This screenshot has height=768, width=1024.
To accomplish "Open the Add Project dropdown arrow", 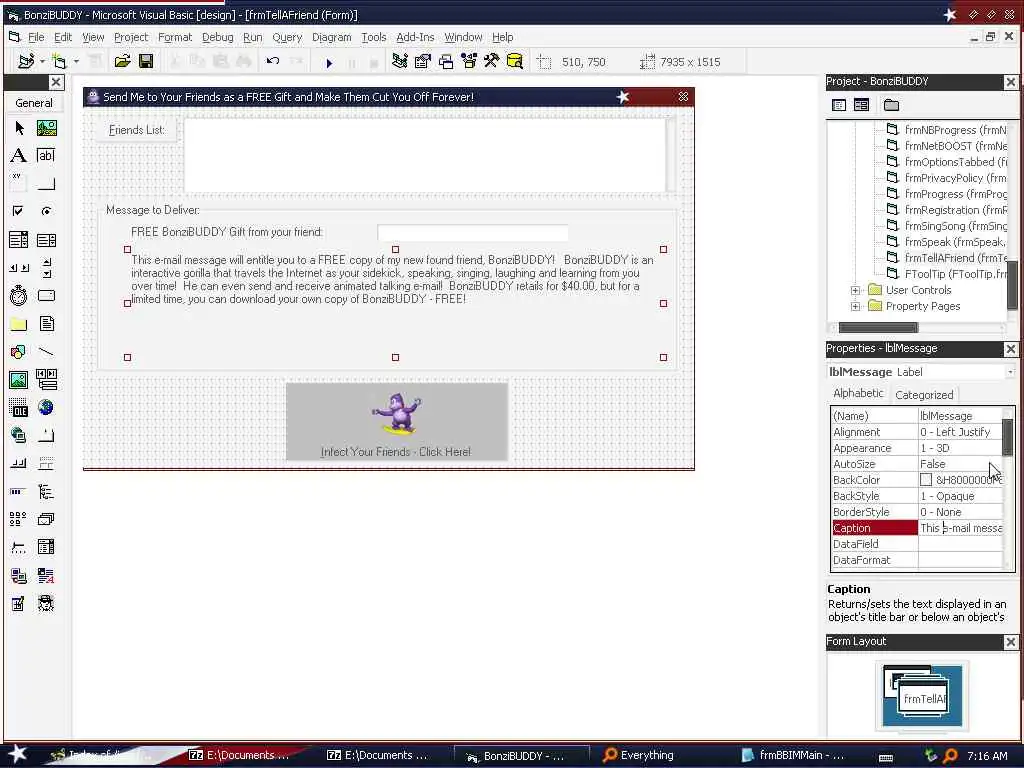I will [42, 61].
